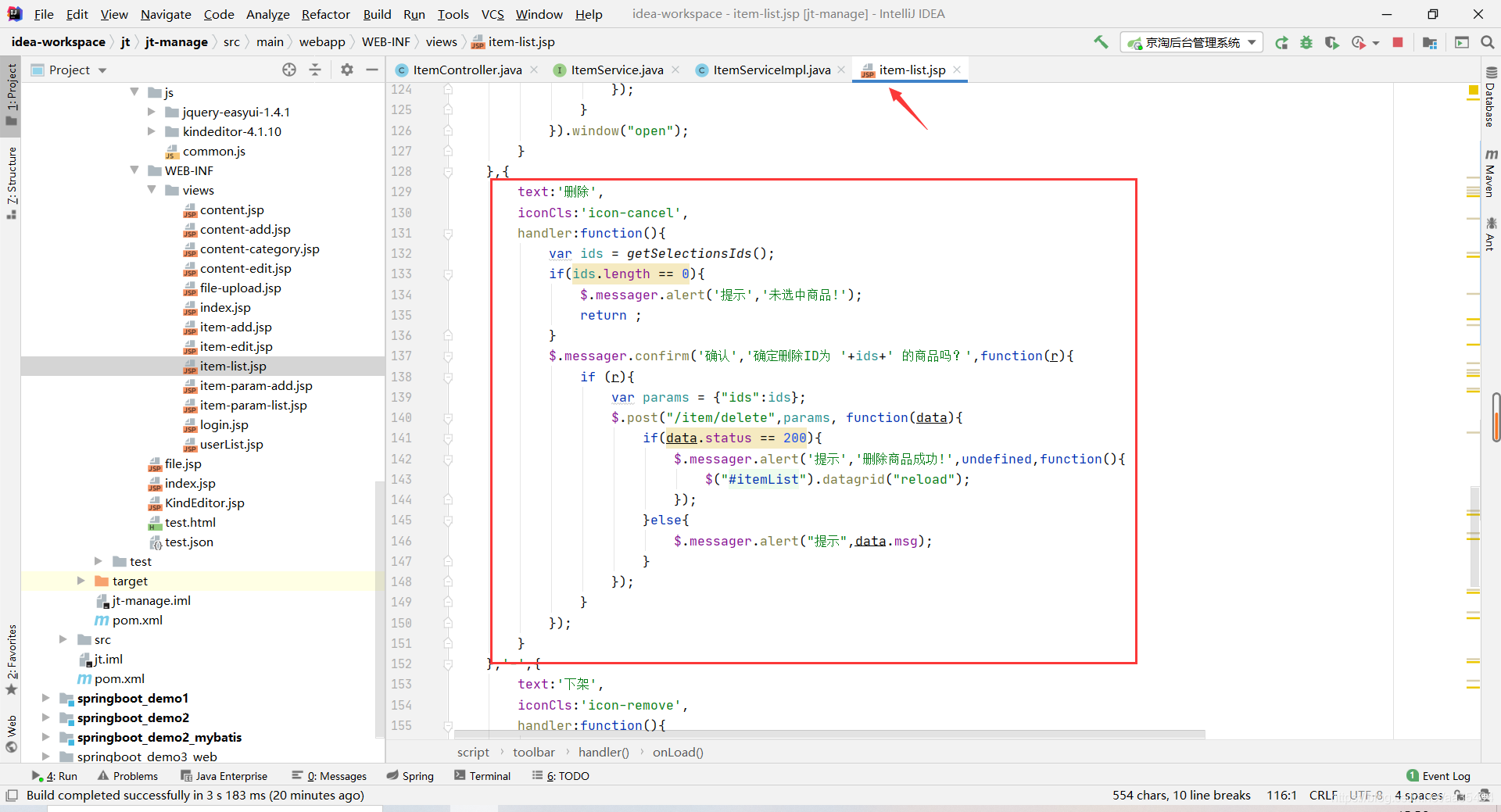Open the Structure side tool window

coord(12,183)
